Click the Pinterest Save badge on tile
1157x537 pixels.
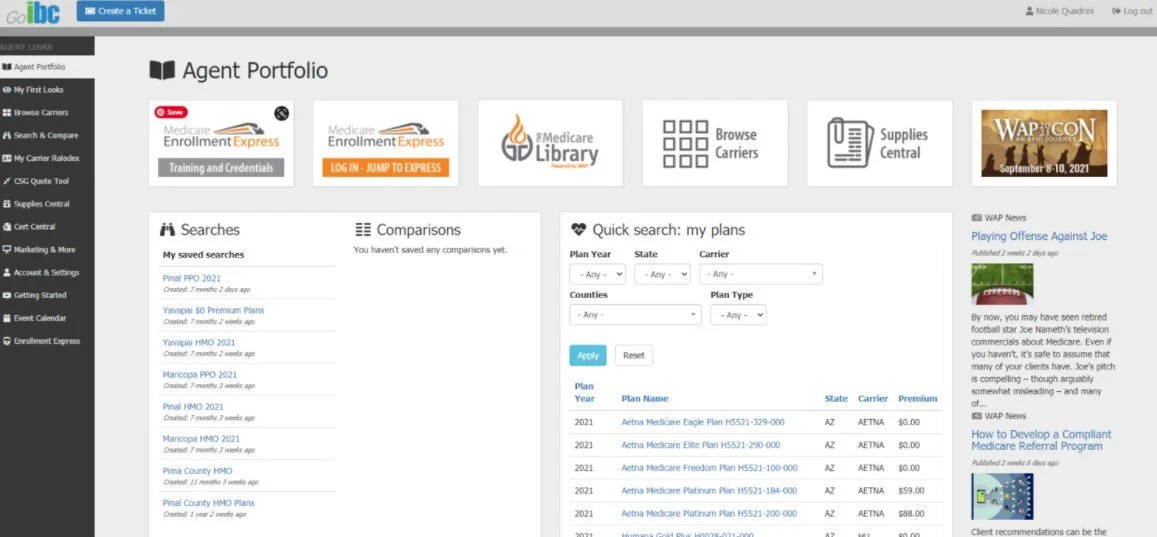point(170,112)
